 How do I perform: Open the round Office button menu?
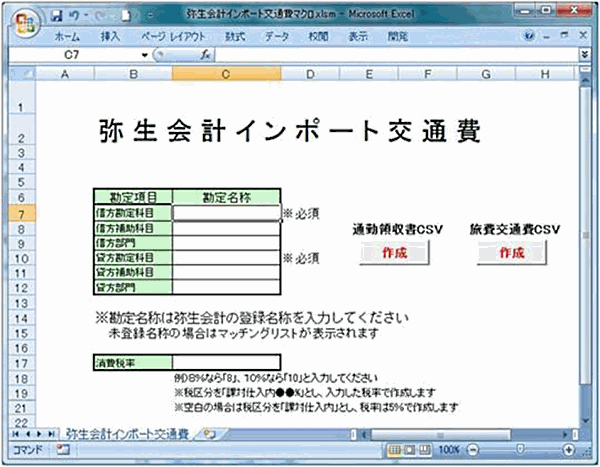[x=24, y=23]
